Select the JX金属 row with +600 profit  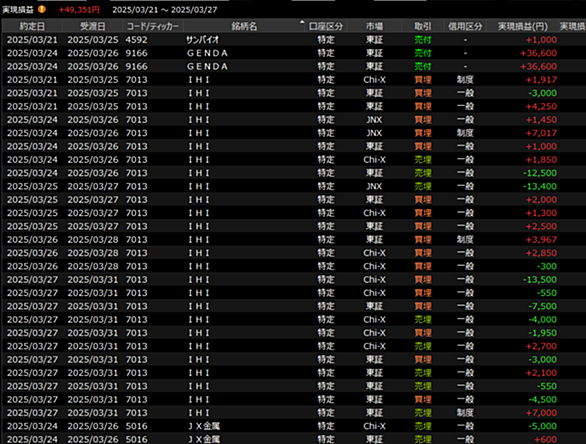click(x=293, y=439)
